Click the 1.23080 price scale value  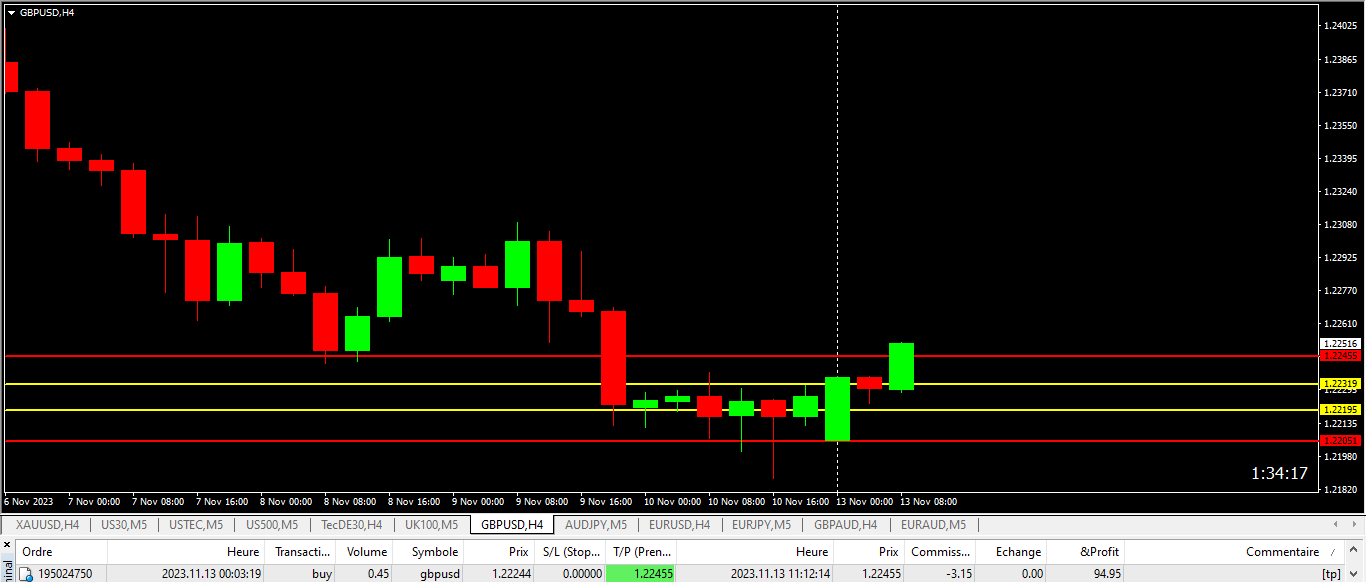tap(1340, 224)
